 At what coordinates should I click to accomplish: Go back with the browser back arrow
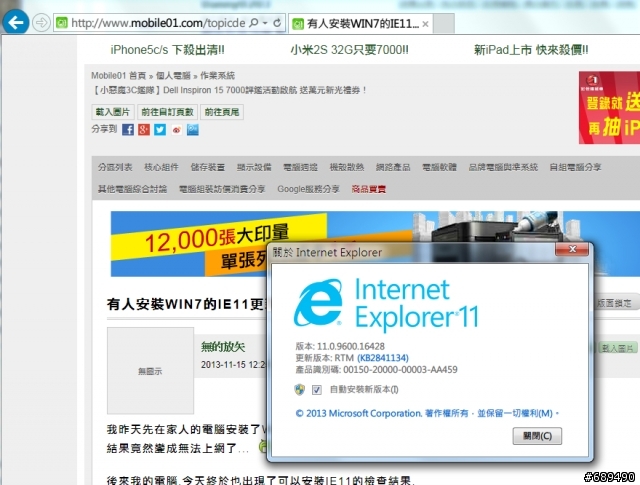tap(16, 22)
